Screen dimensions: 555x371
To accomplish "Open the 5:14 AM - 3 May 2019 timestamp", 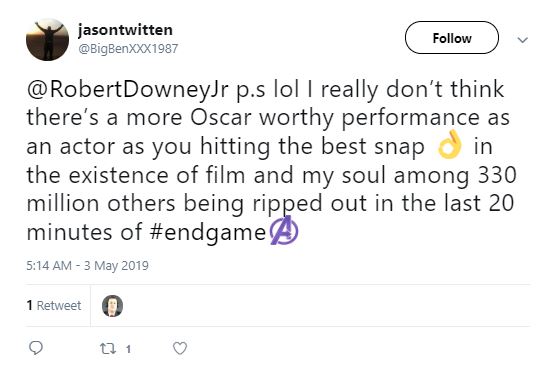I will (87, 266).
